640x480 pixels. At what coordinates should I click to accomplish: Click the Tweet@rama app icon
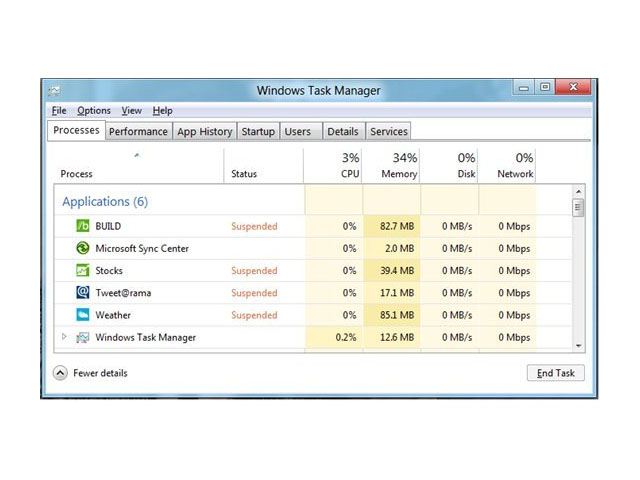(x=82, y=292)
